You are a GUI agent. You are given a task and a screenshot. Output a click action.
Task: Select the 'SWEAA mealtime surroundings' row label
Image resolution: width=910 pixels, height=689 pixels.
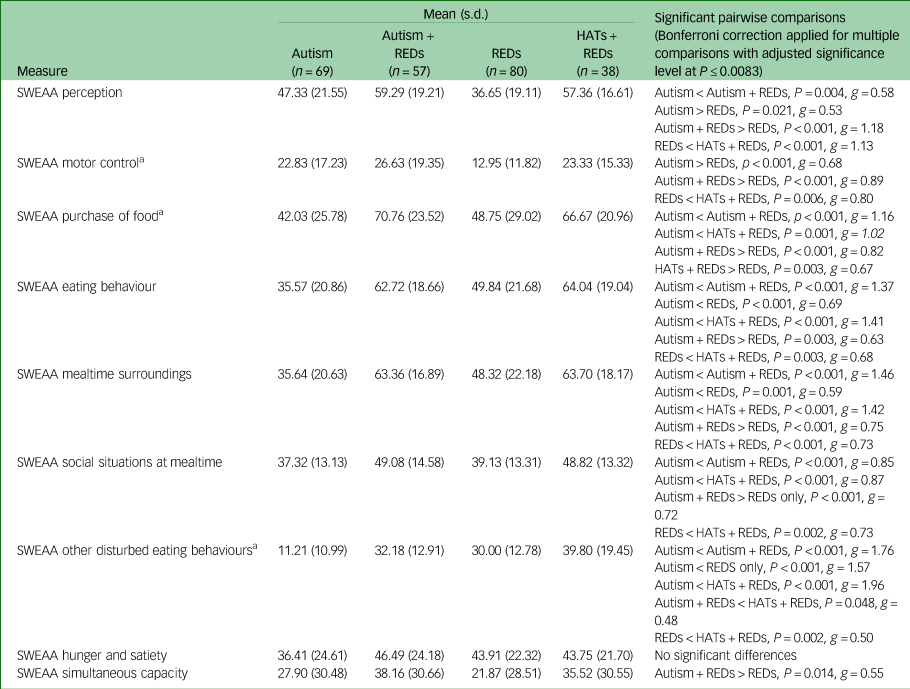pyautogui.click(x=97, y=375)
